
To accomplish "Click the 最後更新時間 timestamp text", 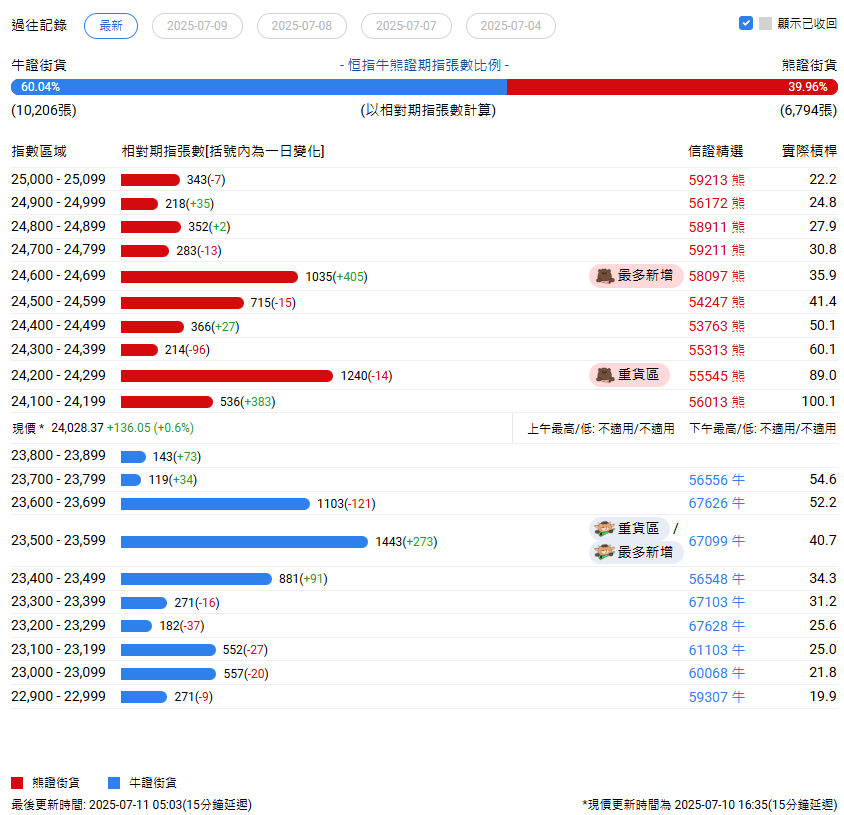I will coord(131,804).
